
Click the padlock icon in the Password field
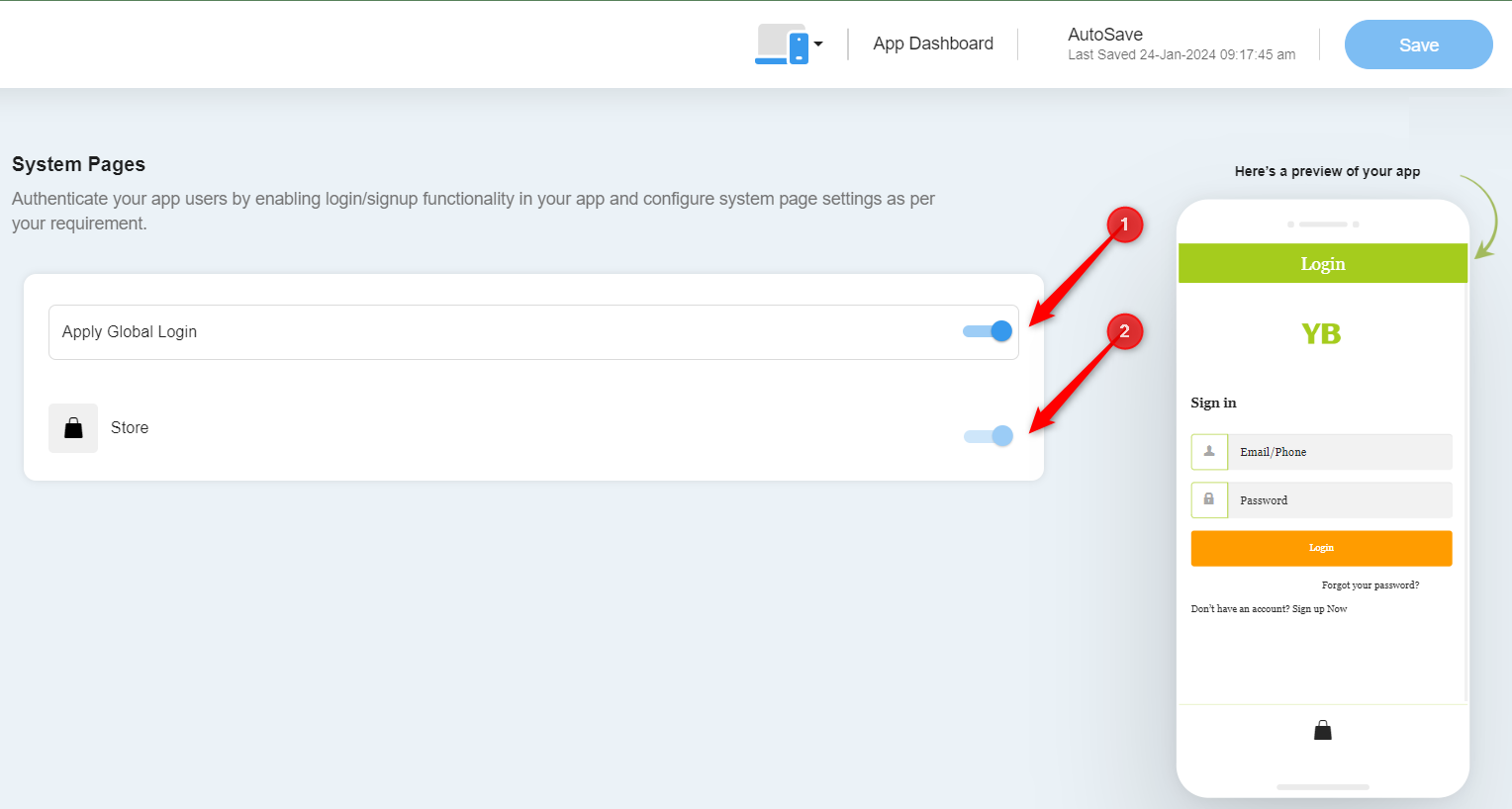tap(1208, 499)
